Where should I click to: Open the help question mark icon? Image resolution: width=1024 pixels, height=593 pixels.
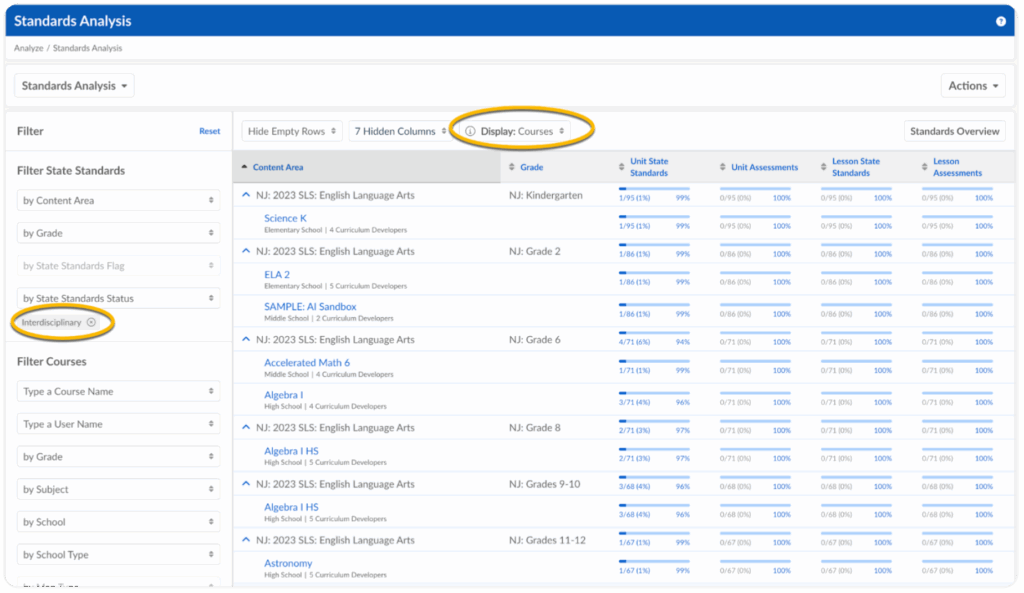[1000, 22]
